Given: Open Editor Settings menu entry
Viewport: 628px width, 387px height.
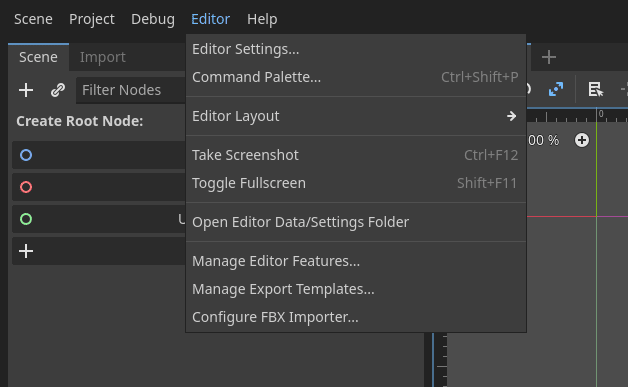Looking at the screenshot, I should tap(356, 49).
